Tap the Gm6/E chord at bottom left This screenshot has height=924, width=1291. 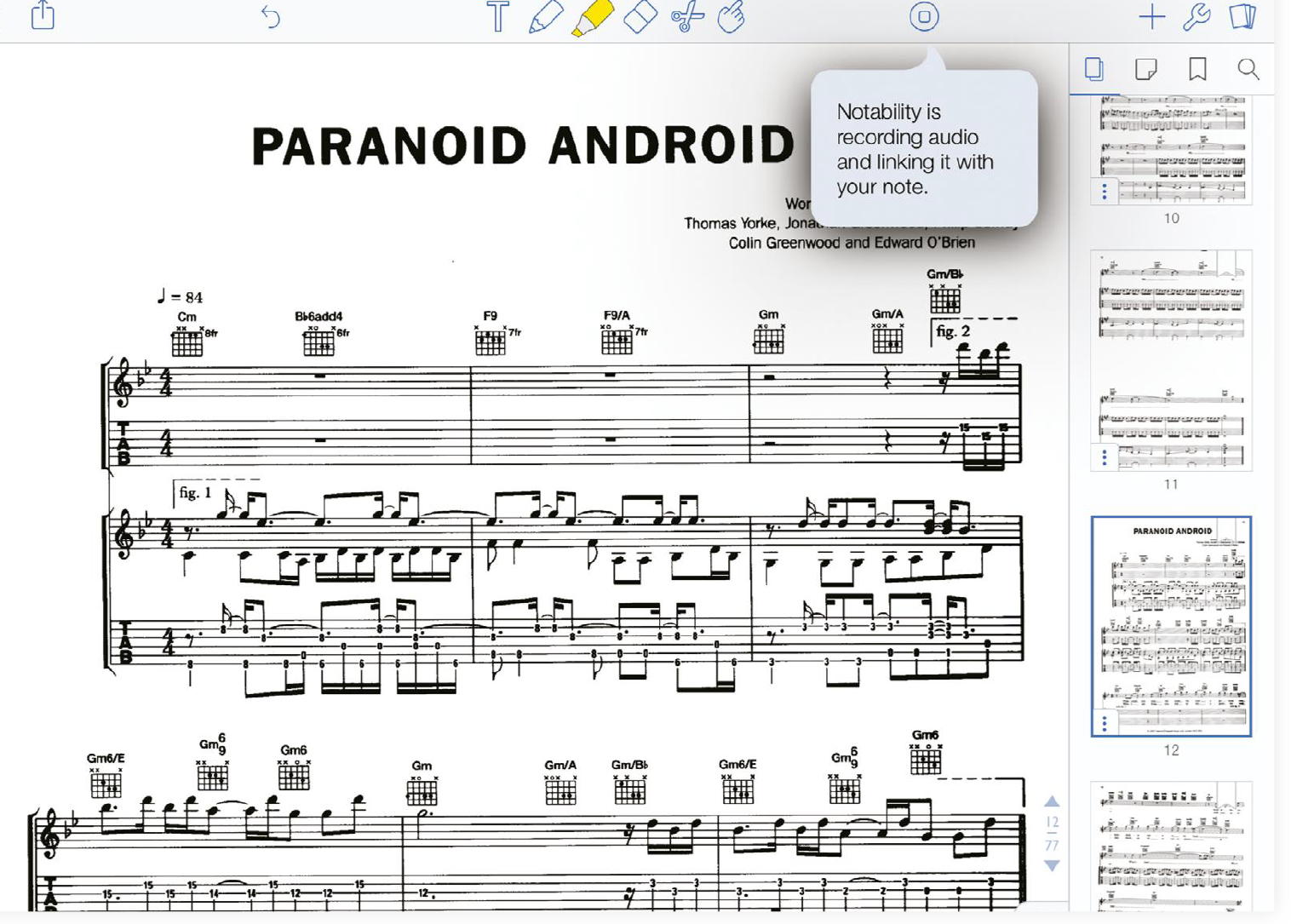[x=106, y=775]
